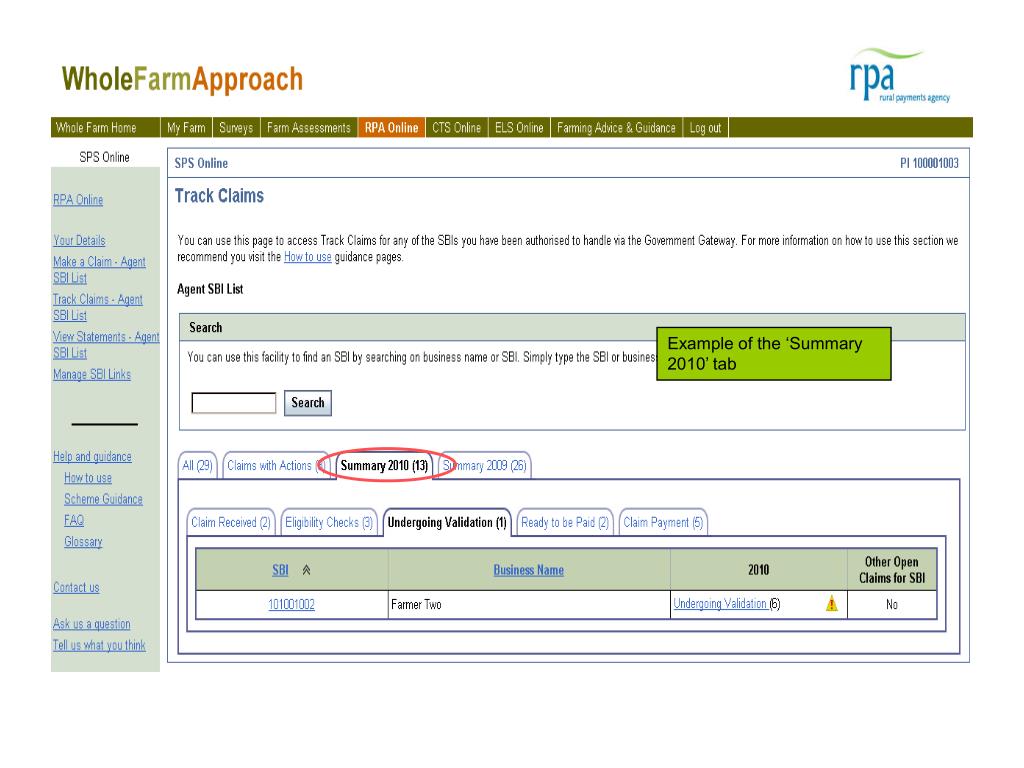Sort table by the SBI column header
Screen dimensions: 1024x768
tap(280, 570)
